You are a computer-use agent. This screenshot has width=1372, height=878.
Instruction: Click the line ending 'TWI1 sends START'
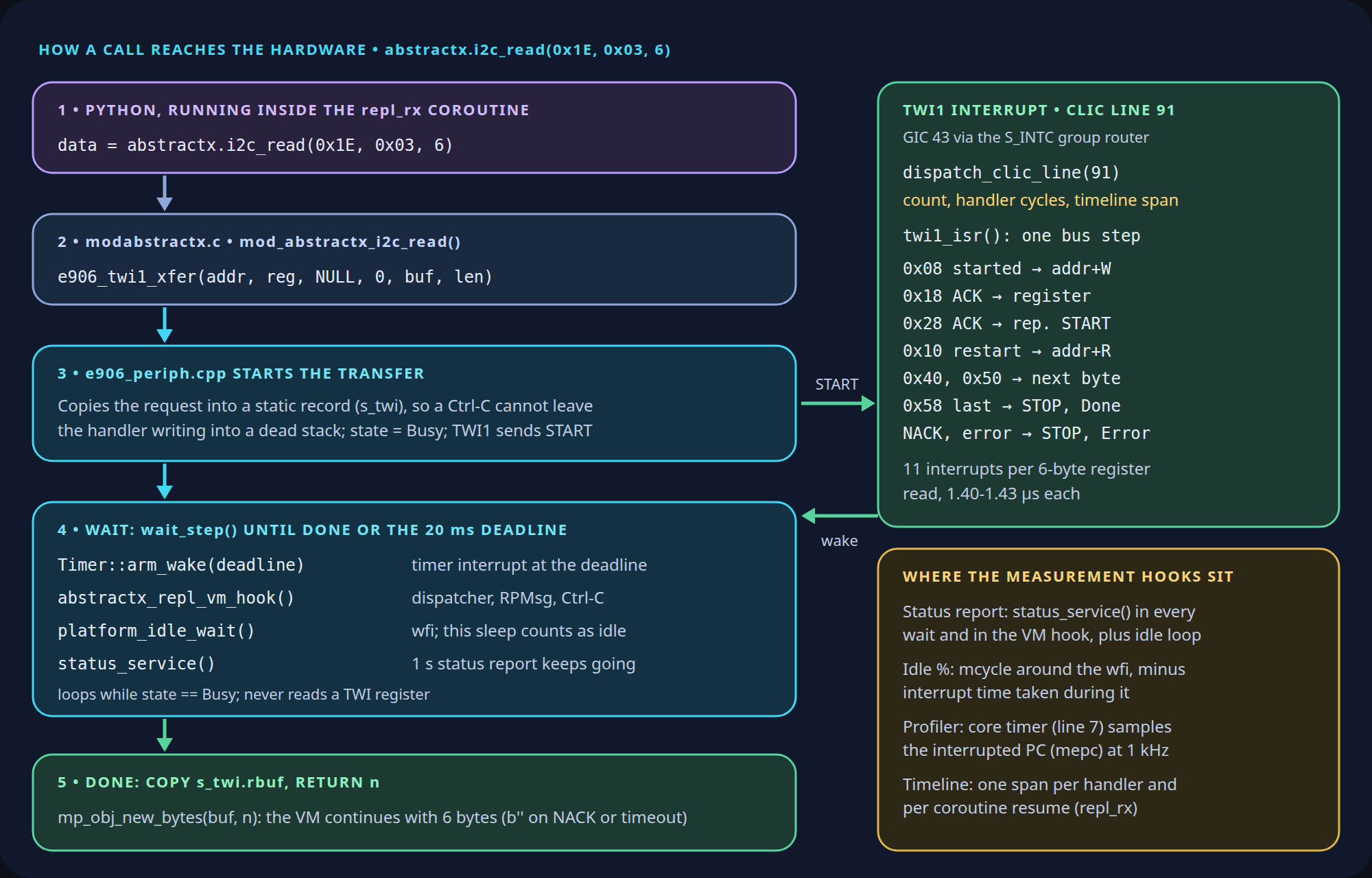(x=325, y=431)
